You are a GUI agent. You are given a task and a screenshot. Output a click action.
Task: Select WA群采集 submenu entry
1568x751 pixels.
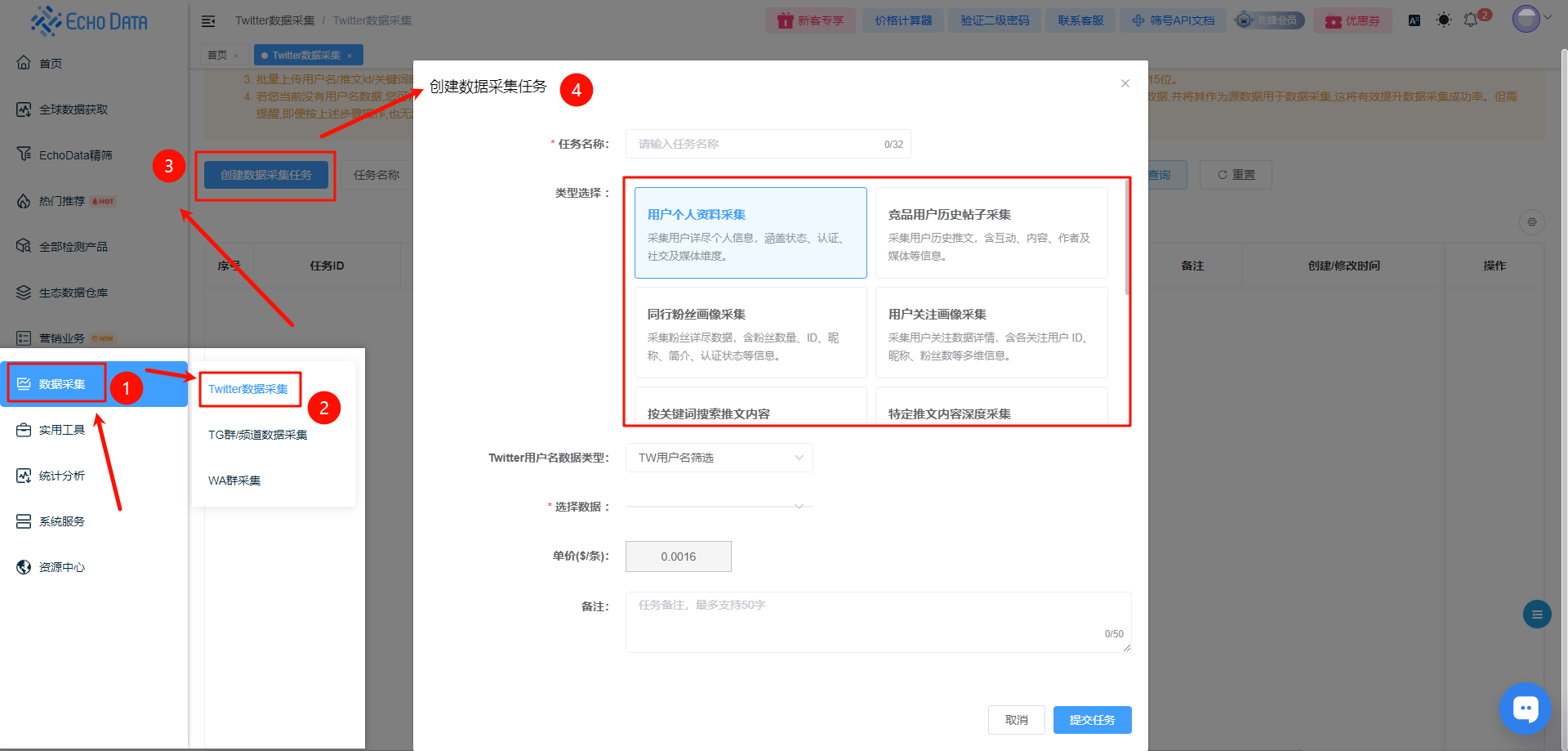234,481
